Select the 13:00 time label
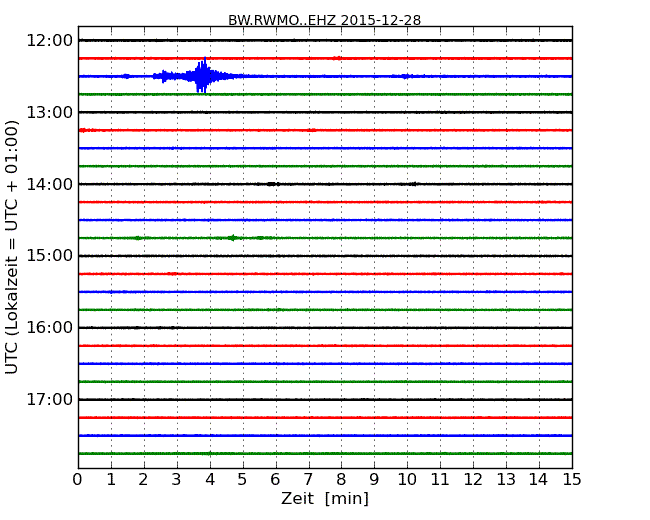Image resolution: width=650 pixels, height=520 pixels. [49, 112]
